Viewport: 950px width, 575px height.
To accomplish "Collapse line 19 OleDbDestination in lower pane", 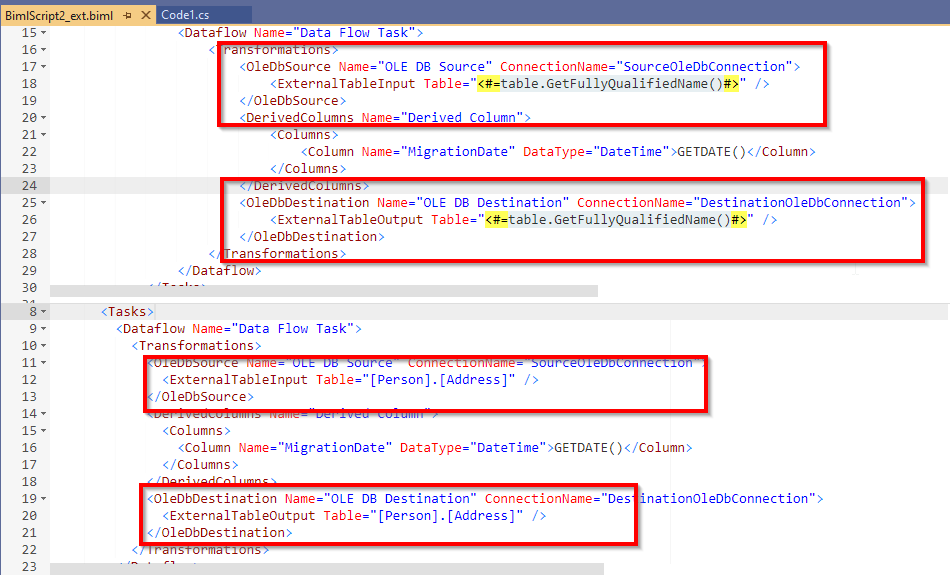I will click(43, 499).
